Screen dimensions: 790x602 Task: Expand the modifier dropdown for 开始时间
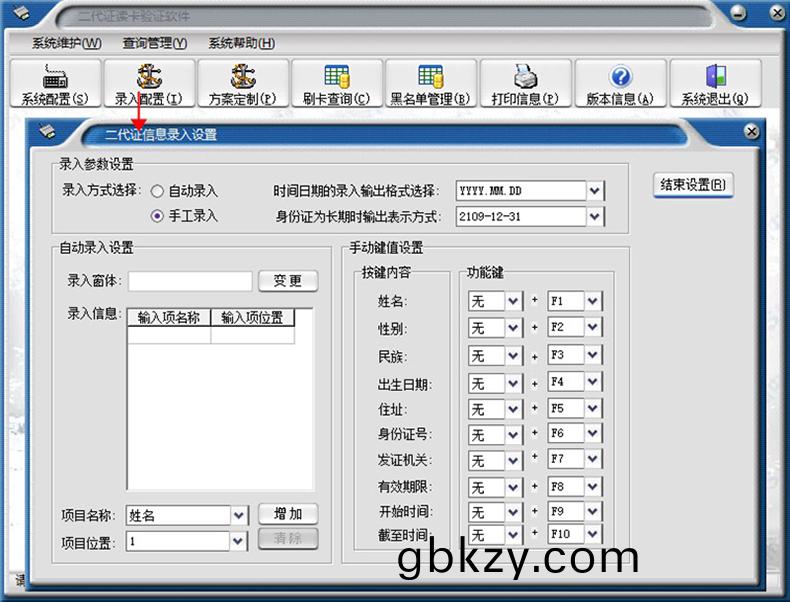coord(513,512)
